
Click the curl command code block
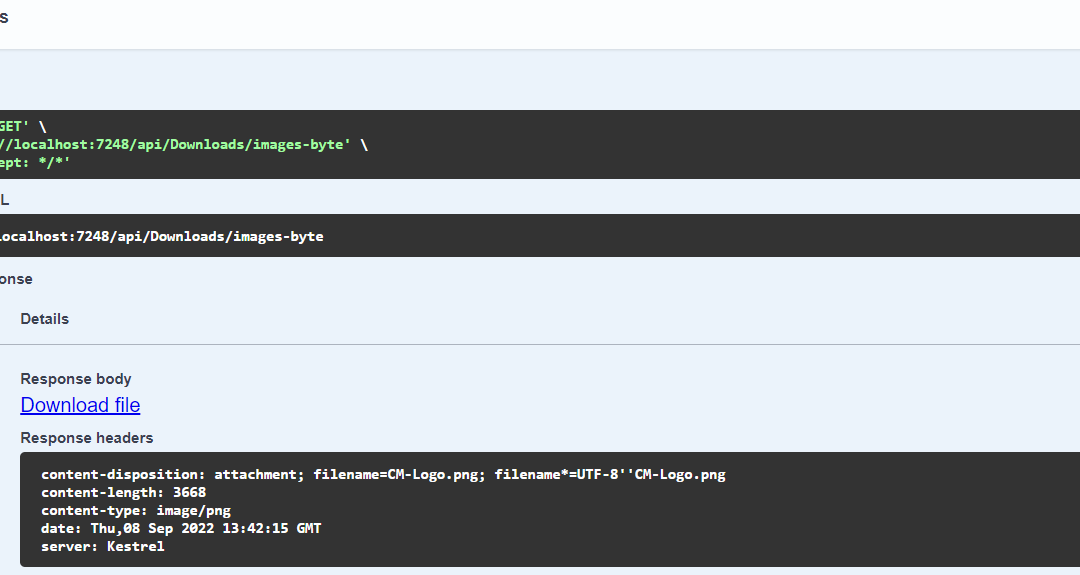[600, 144]
